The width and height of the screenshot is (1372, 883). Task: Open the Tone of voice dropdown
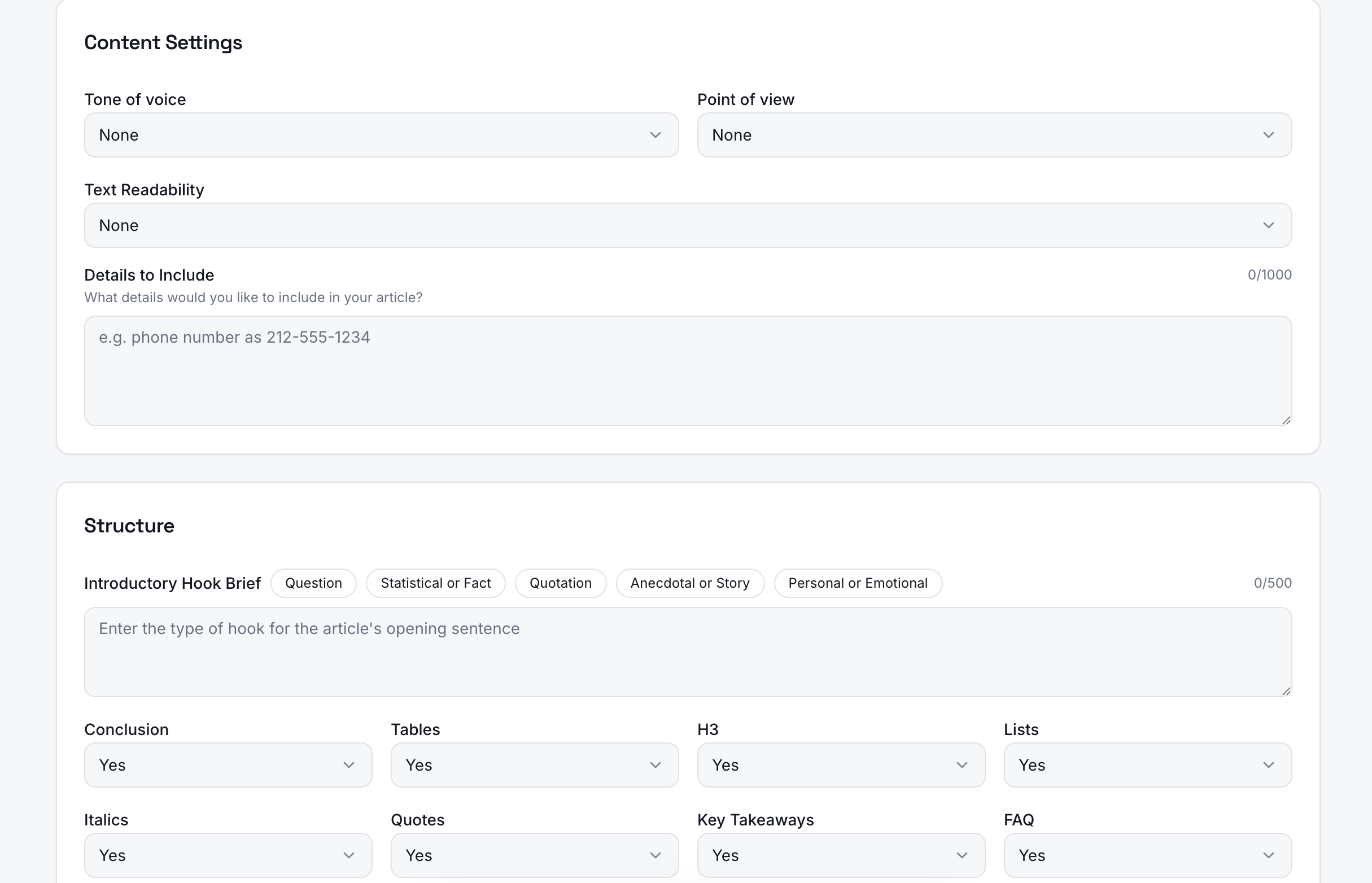click(x=380, y=135)
